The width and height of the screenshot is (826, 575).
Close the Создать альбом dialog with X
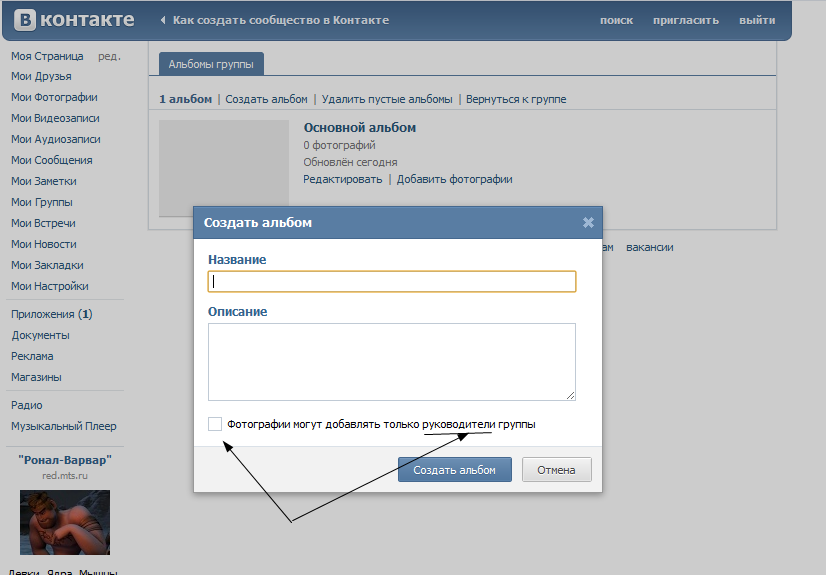coord(588,223)
